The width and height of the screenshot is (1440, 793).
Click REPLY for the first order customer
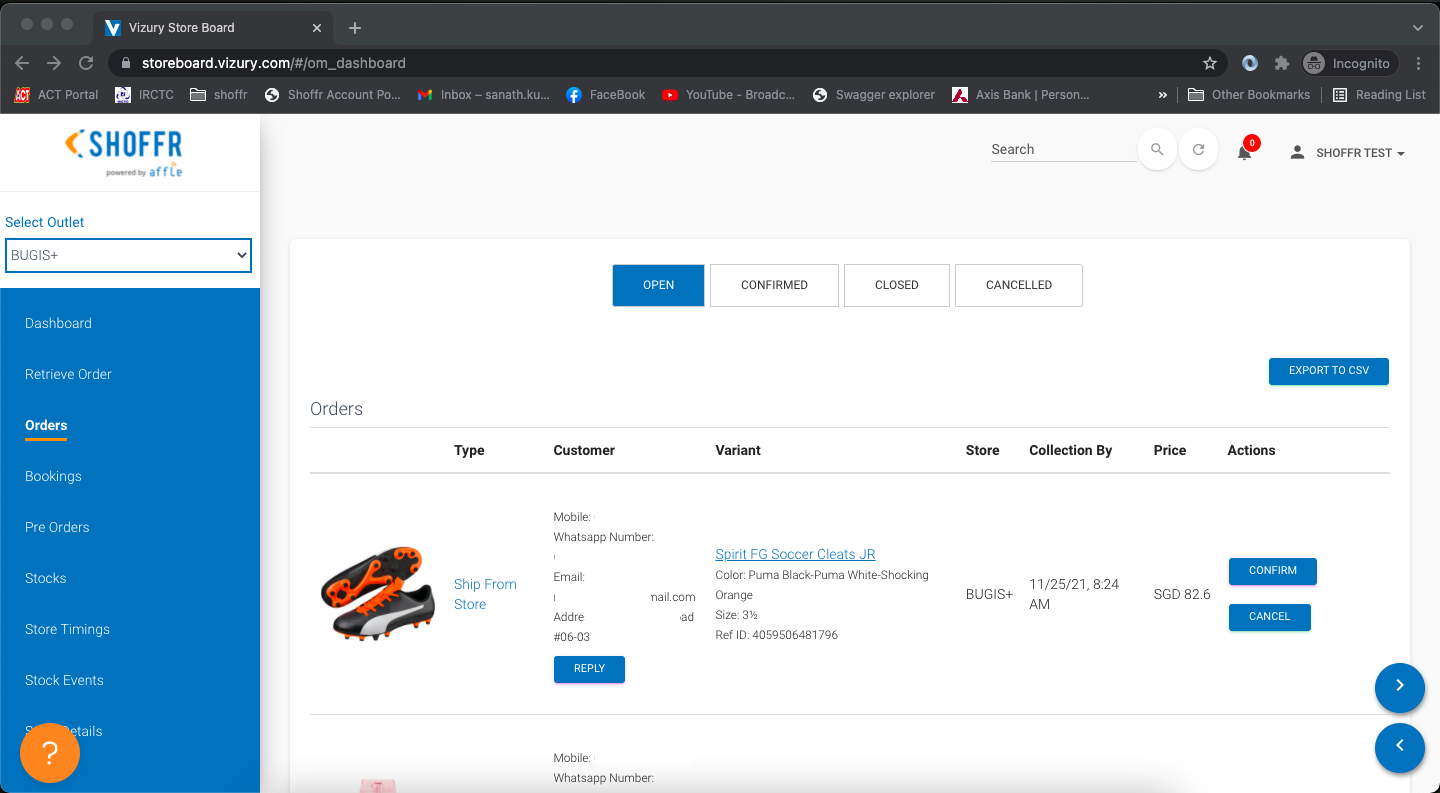click(x=589, y=669)
